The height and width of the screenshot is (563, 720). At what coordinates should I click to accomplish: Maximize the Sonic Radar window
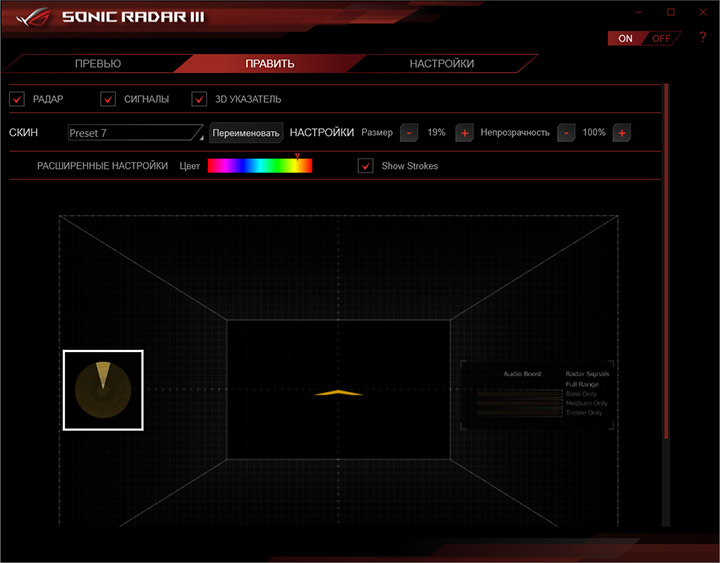(x=671, y=12)
